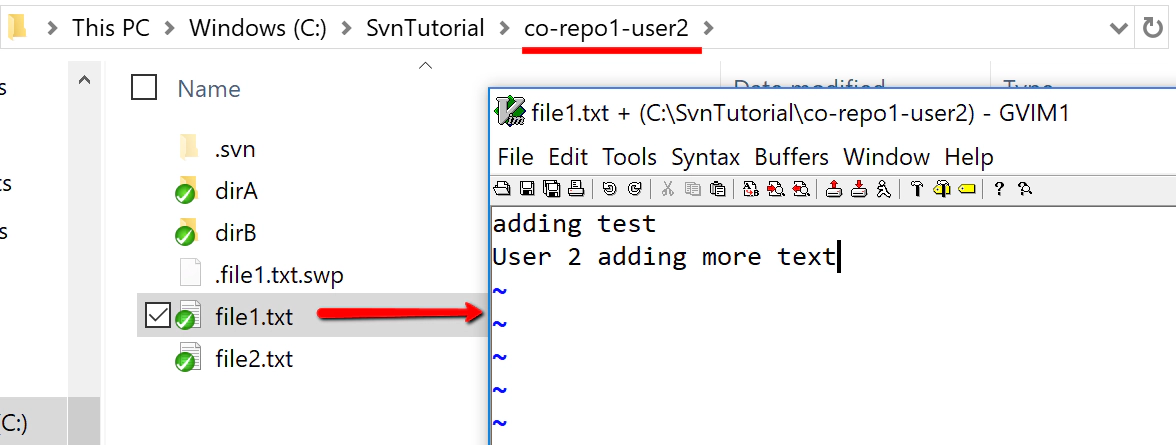This screenshot has width=1176, height=445.
Task: Click the Save Session icon in GVIM
Action: point(859,189)
